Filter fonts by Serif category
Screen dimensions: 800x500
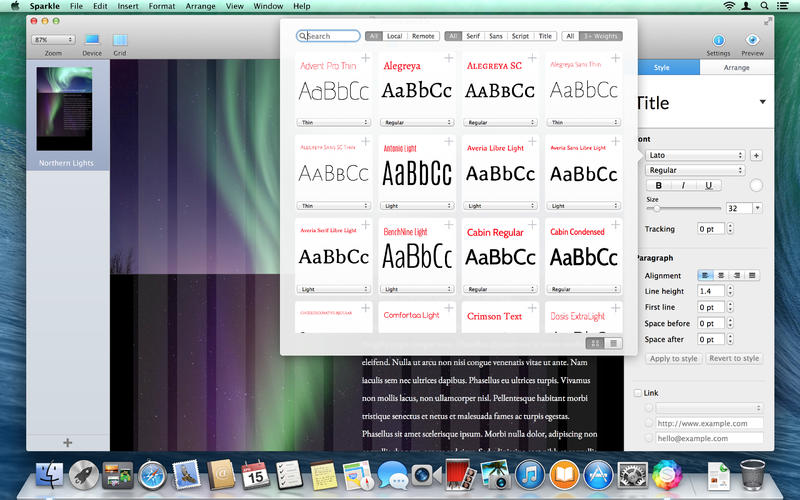point(473,36)
